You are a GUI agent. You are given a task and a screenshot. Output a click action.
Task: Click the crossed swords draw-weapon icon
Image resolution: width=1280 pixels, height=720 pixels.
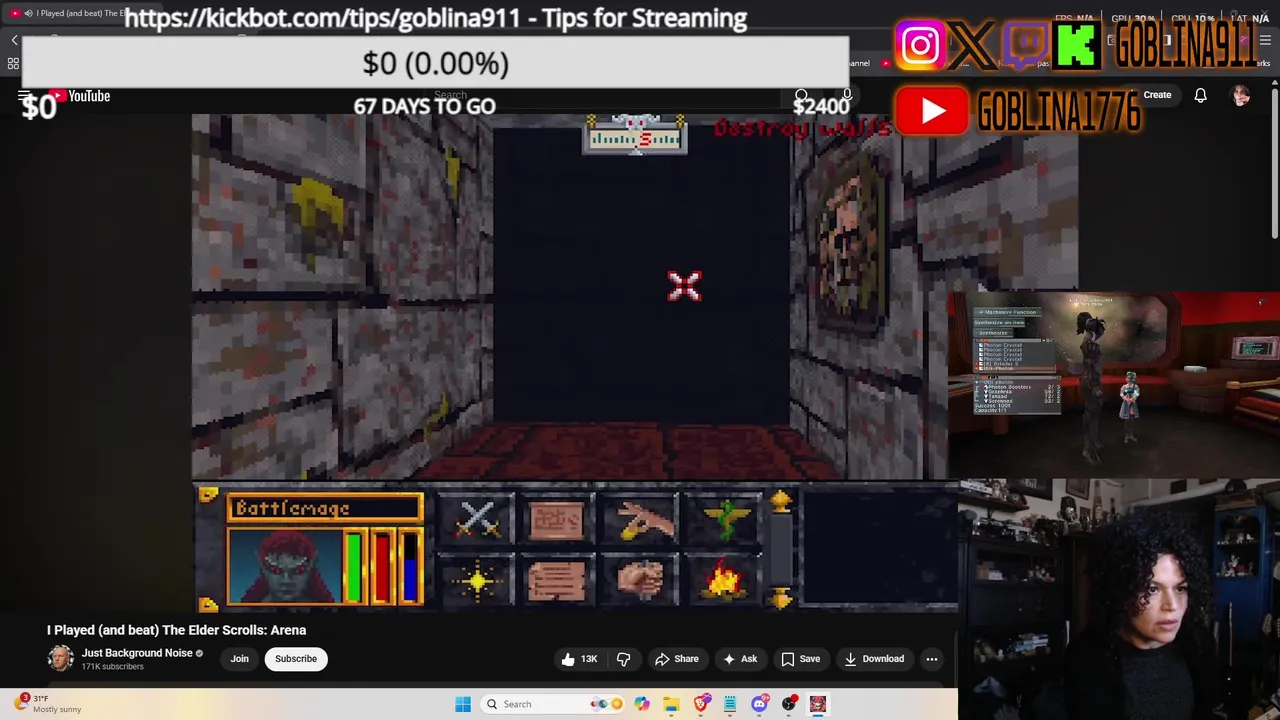click(476, 520)
